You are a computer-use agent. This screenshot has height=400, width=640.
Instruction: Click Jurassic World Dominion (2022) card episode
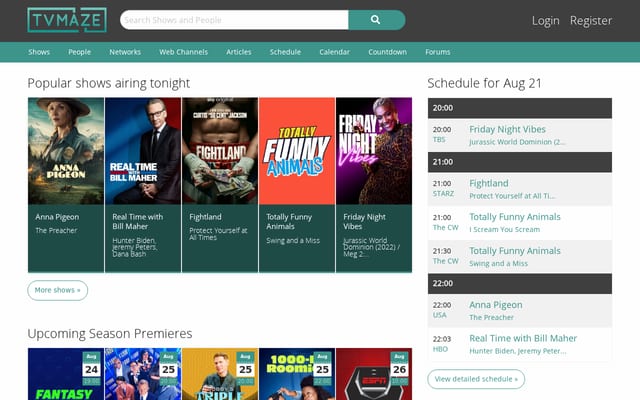tap(371, 247)
